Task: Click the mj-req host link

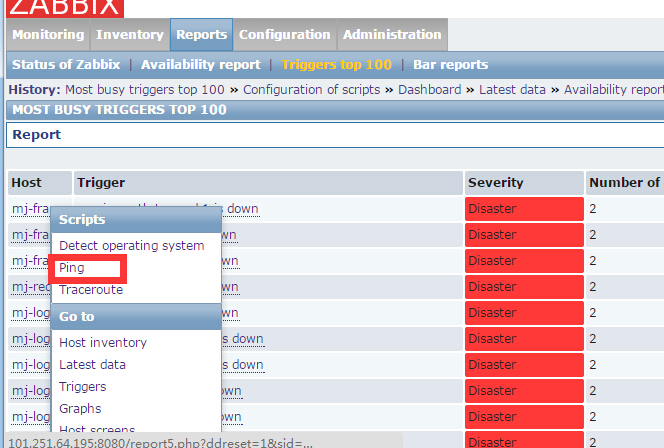Action: coord(31,287)
